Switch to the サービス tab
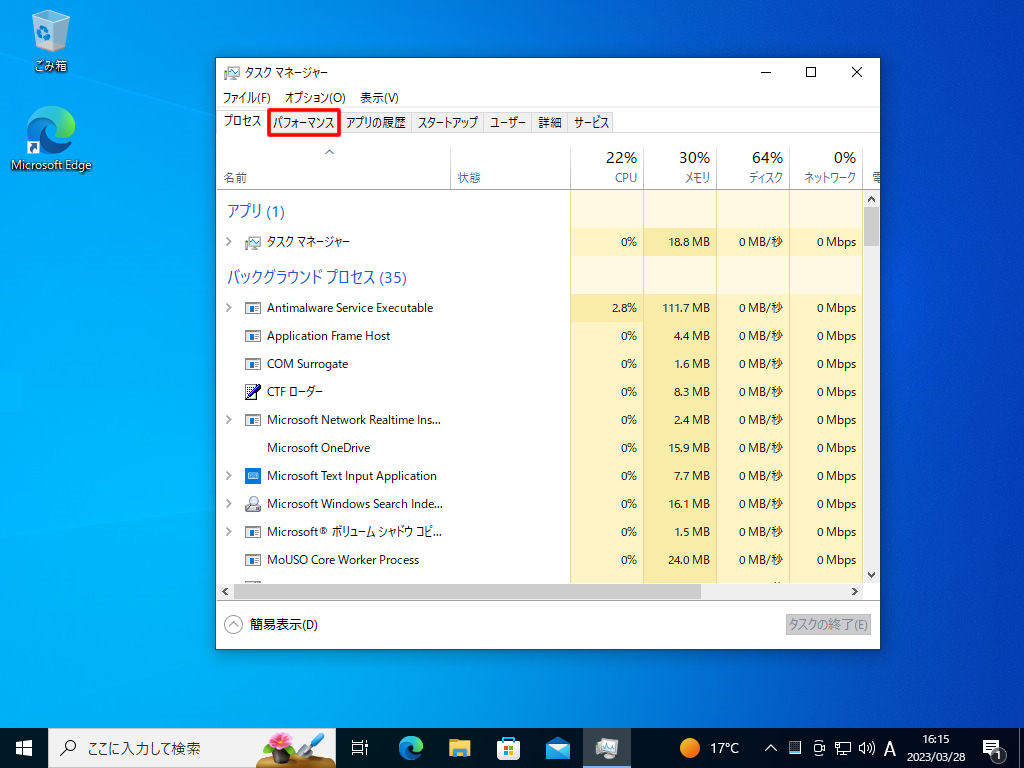The width and height of the screenshot is (1024, 768). coord(591,122)
